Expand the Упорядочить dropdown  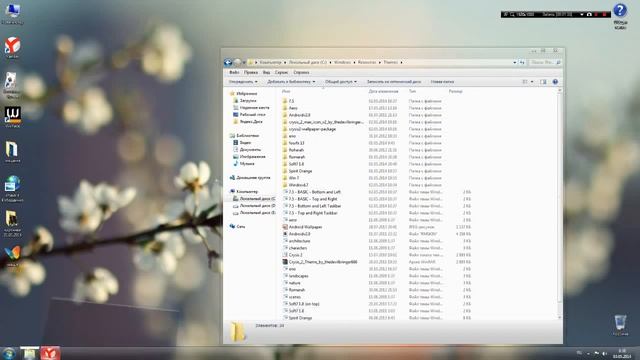243,82
